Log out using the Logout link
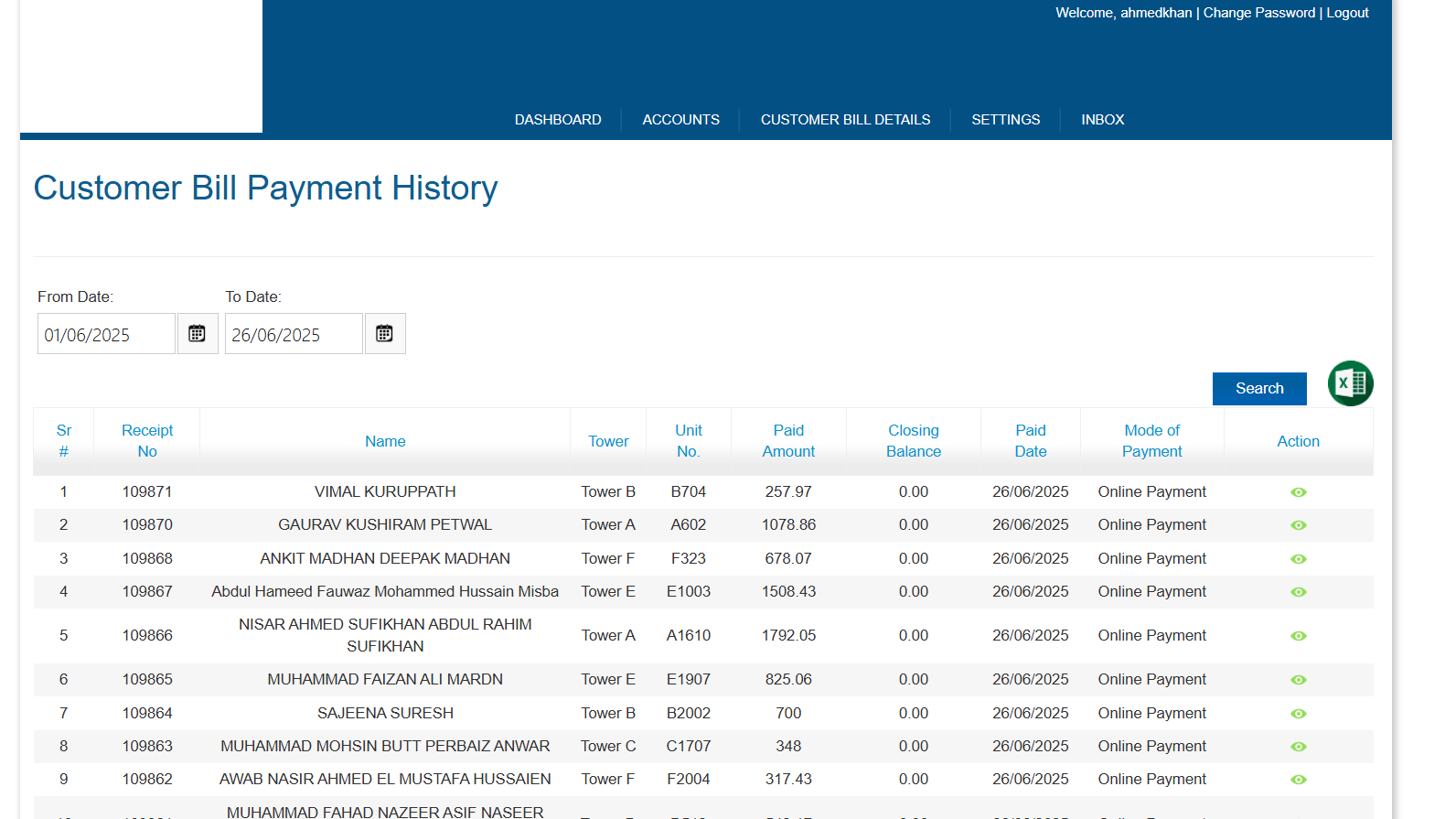 (x=1347, y=13)
